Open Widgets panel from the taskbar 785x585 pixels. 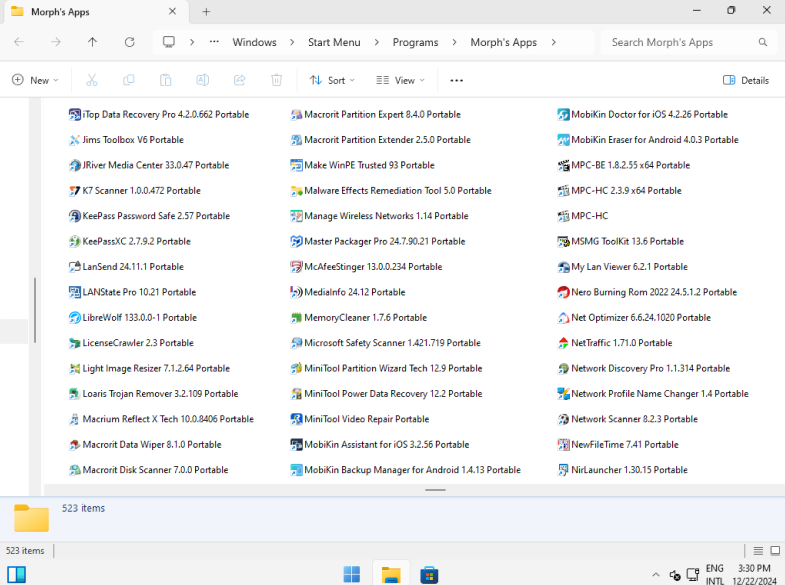point(16,574)
